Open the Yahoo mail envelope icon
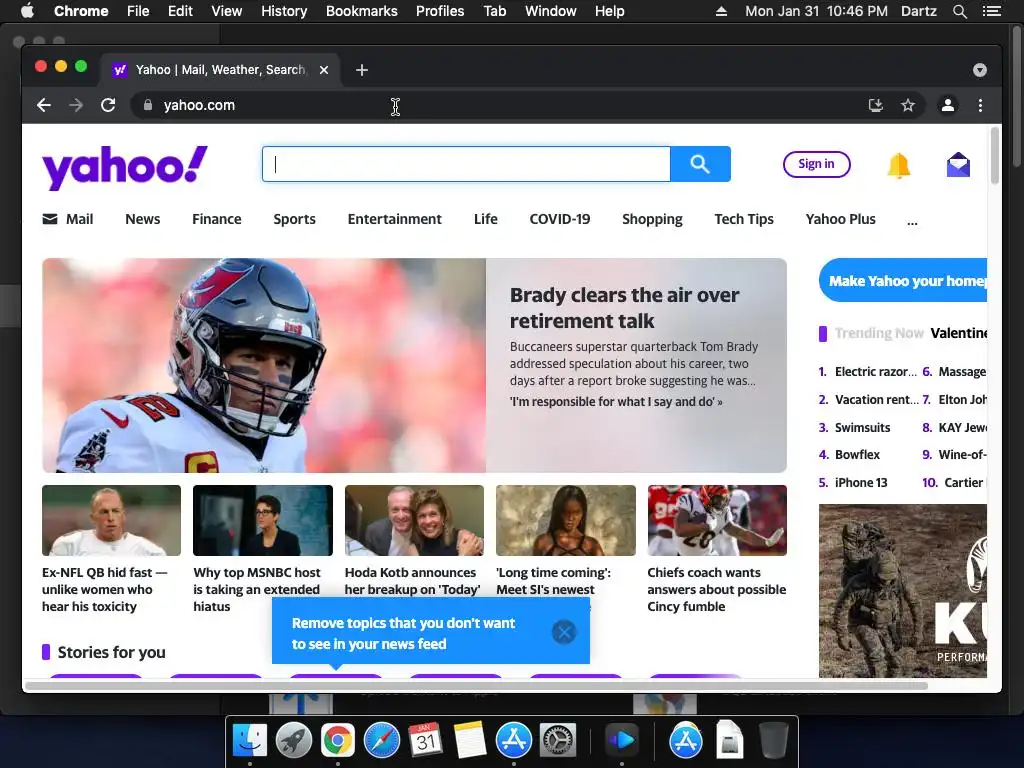Viewport: 1024px width, 768px height. click(x=958, y=165)
